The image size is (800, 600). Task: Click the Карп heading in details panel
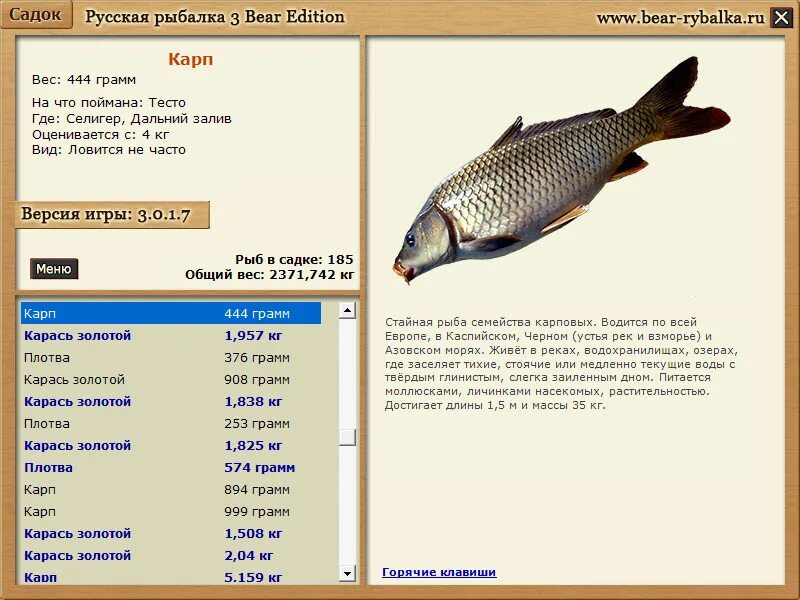tap(190, 59)
